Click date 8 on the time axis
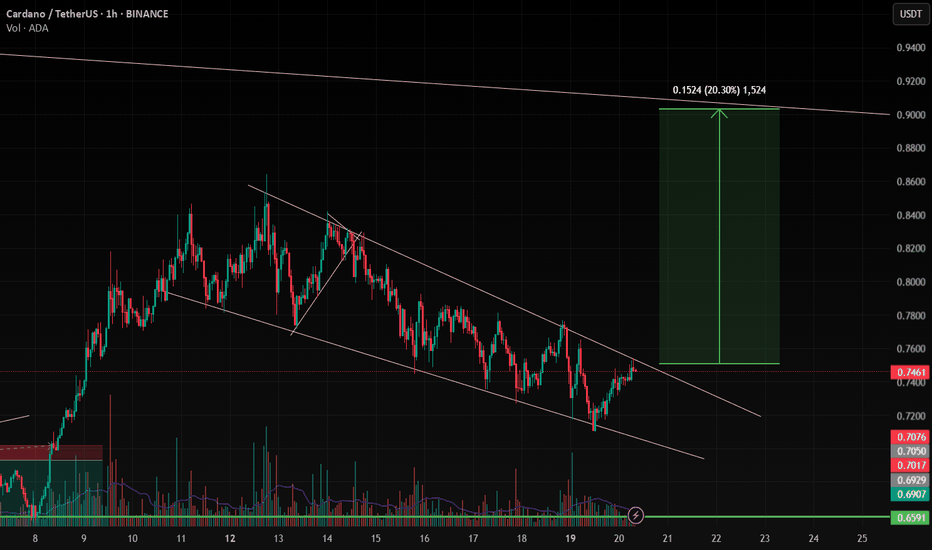Viewport: 932px width, 550px height. click(35, 539)
